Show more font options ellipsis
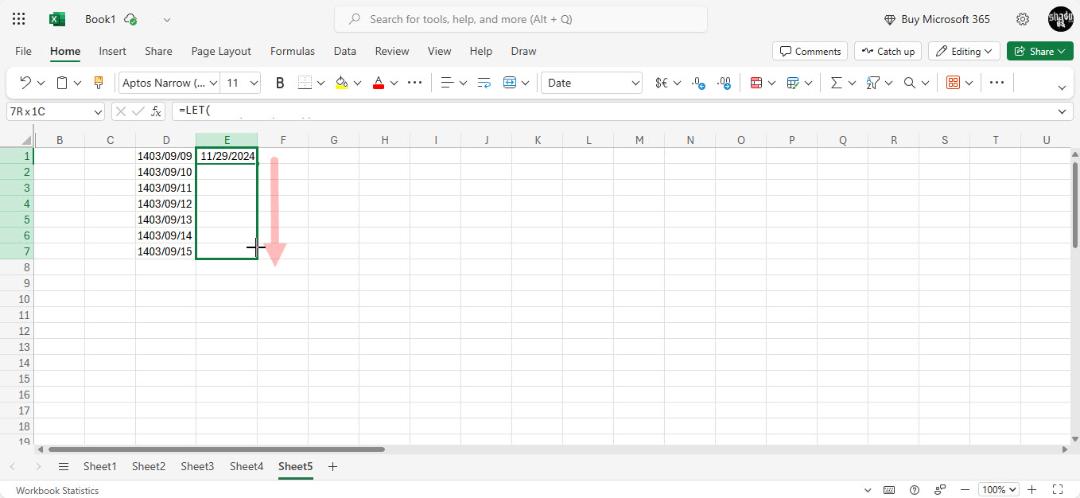The image size is (1080, 498). [414, 83]
